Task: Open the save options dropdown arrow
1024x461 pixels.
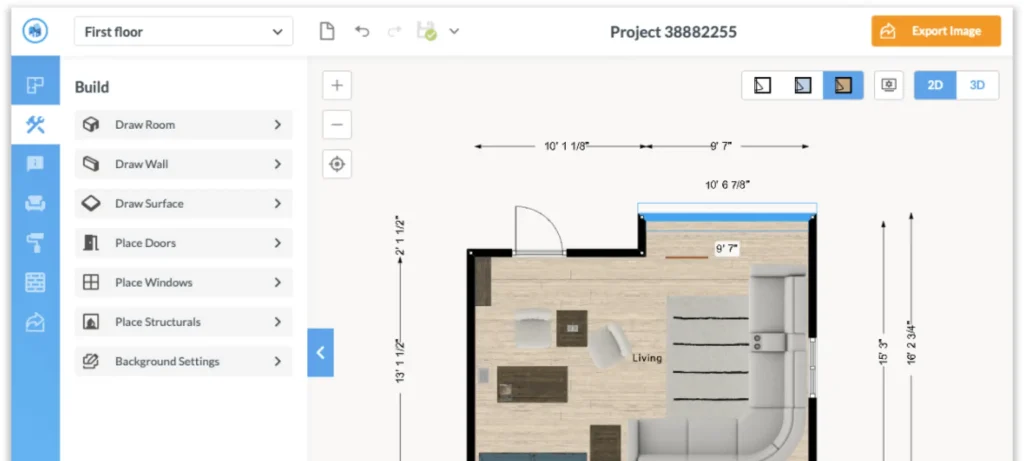Action: 455,31
